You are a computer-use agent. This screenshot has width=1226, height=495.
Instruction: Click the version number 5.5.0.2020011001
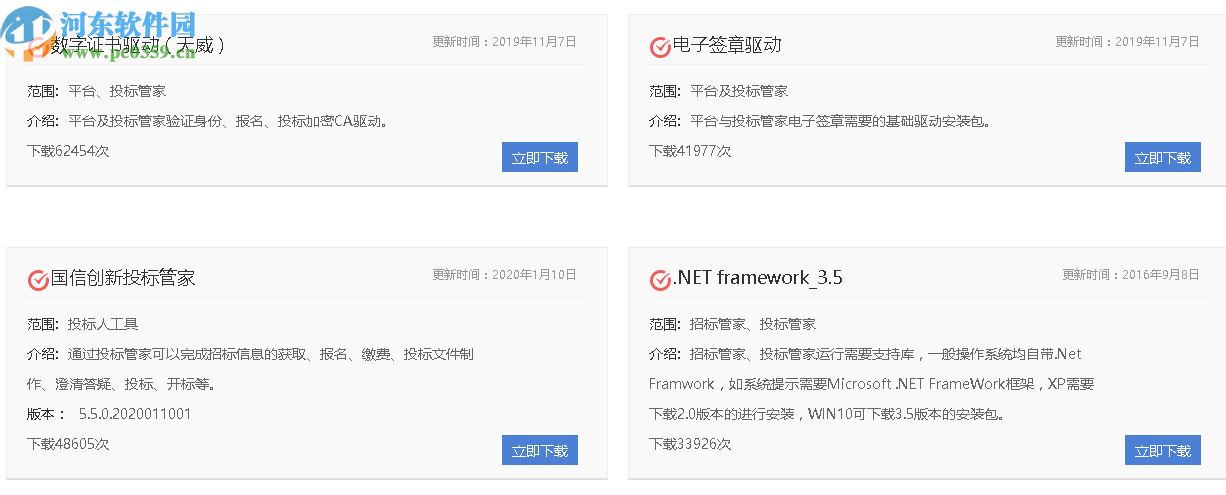135,414
